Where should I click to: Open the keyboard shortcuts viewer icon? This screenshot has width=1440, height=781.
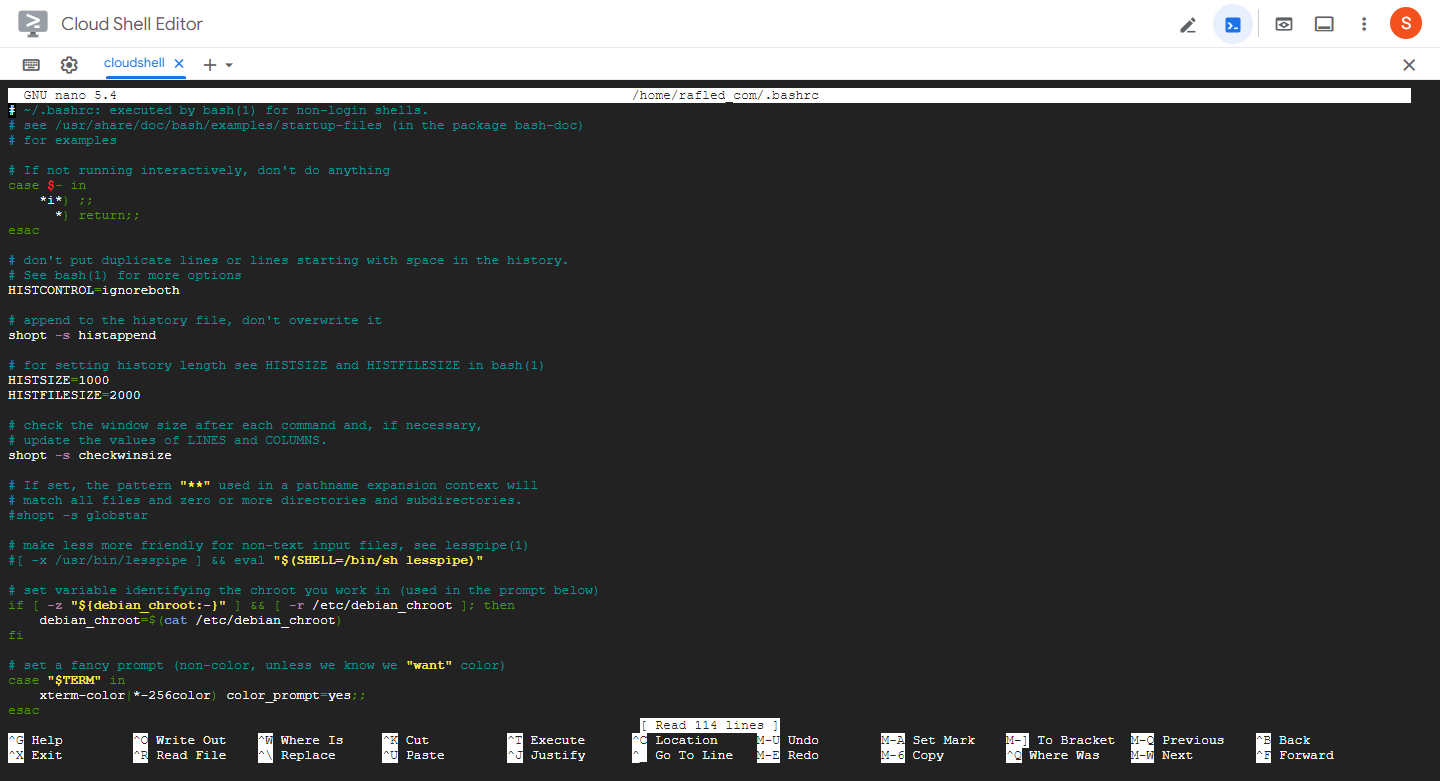(x=30, y=64)
